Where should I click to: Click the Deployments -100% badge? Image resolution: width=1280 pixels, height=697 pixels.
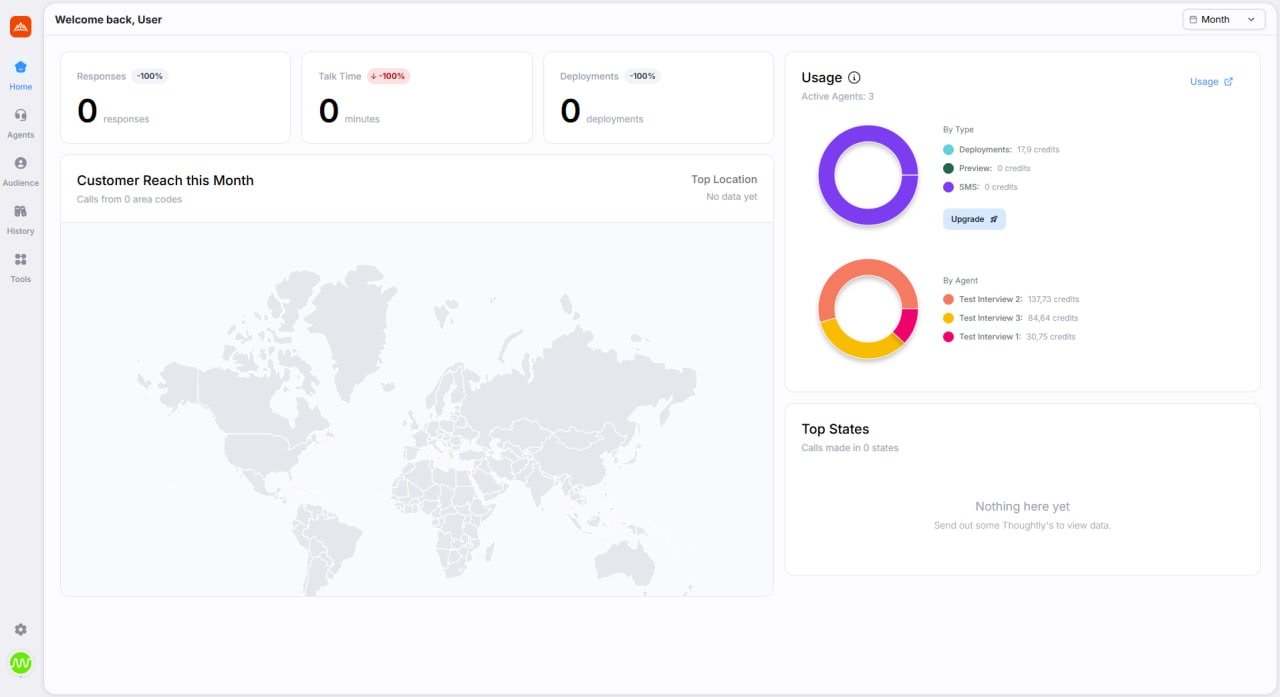[642, 76]
